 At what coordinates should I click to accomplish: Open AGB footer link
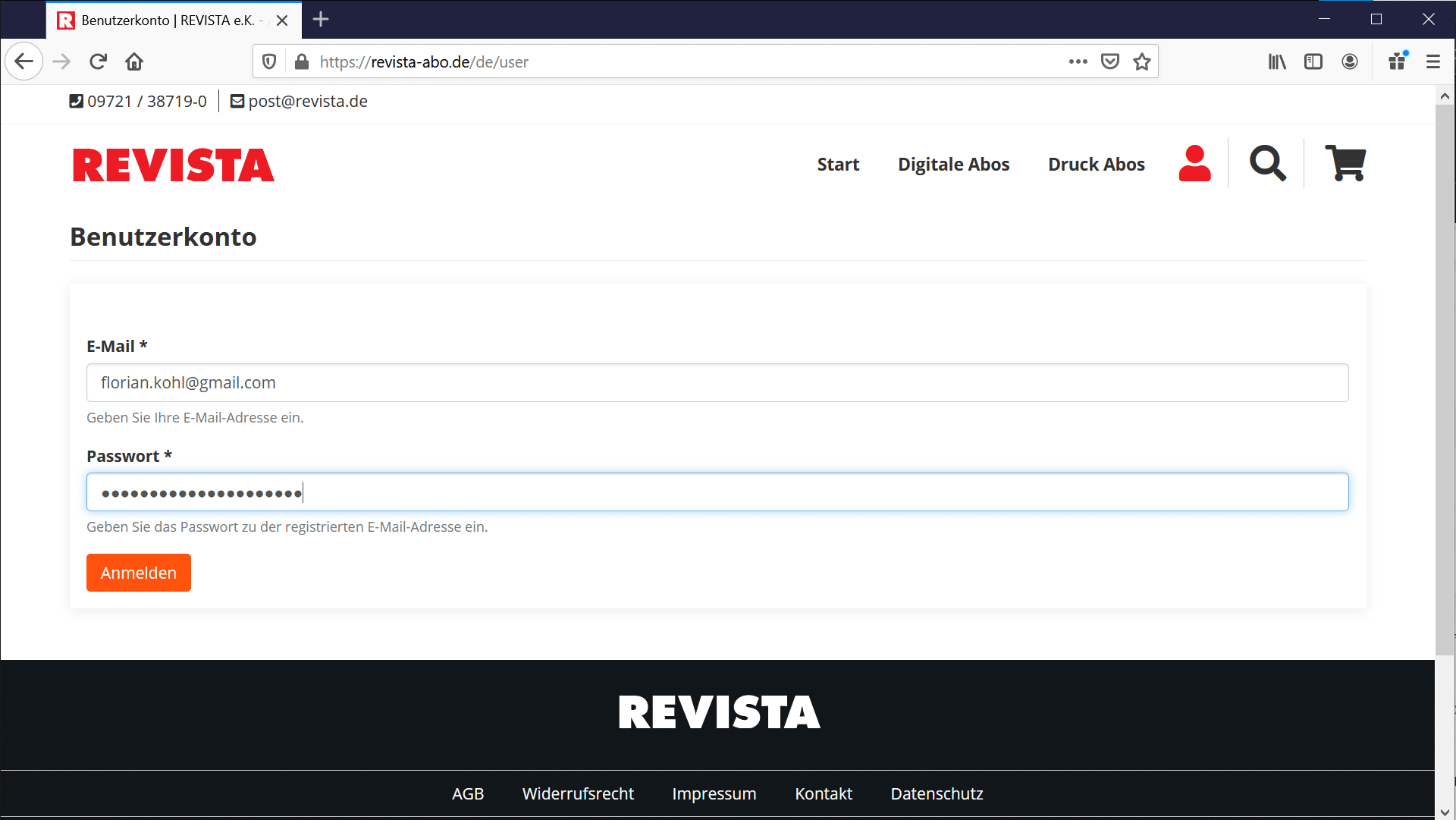click(468, 793)
